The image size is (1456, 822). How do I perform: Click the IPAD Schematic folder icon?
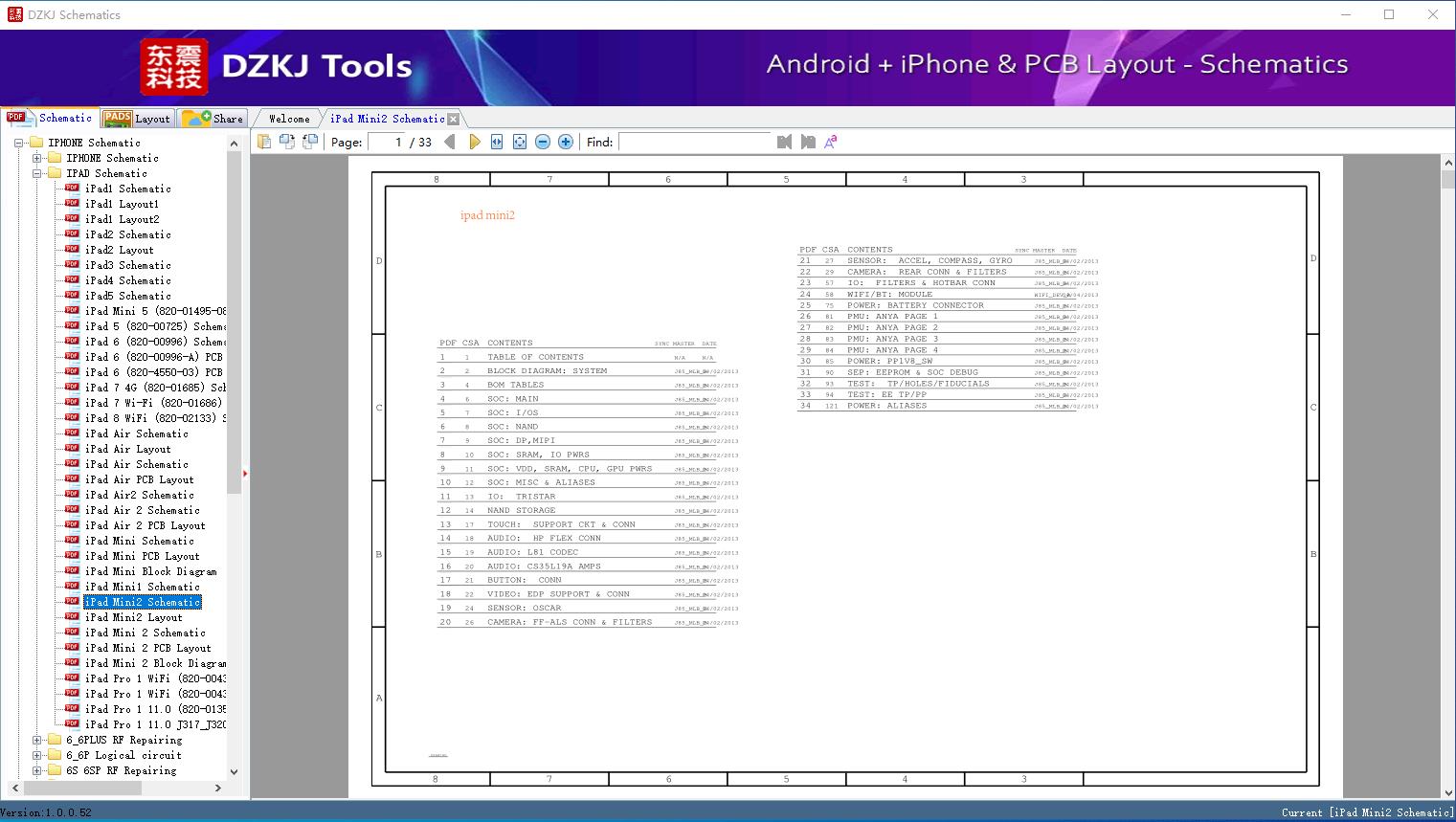click(55, 173)
